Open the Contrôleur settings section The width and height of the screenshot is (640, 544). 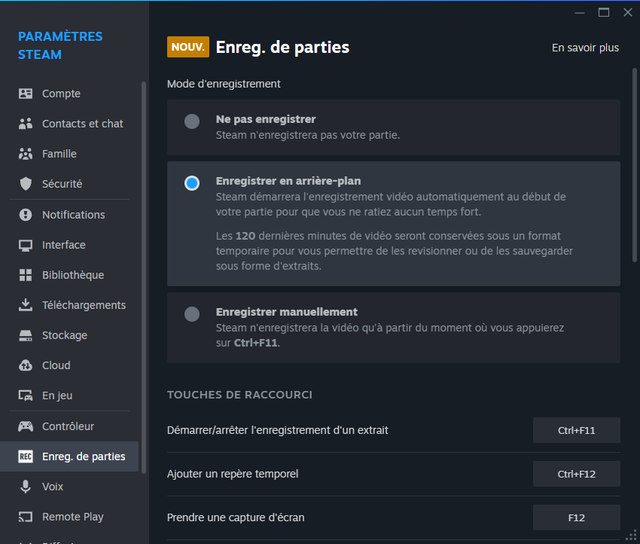(x=69, y=426)
